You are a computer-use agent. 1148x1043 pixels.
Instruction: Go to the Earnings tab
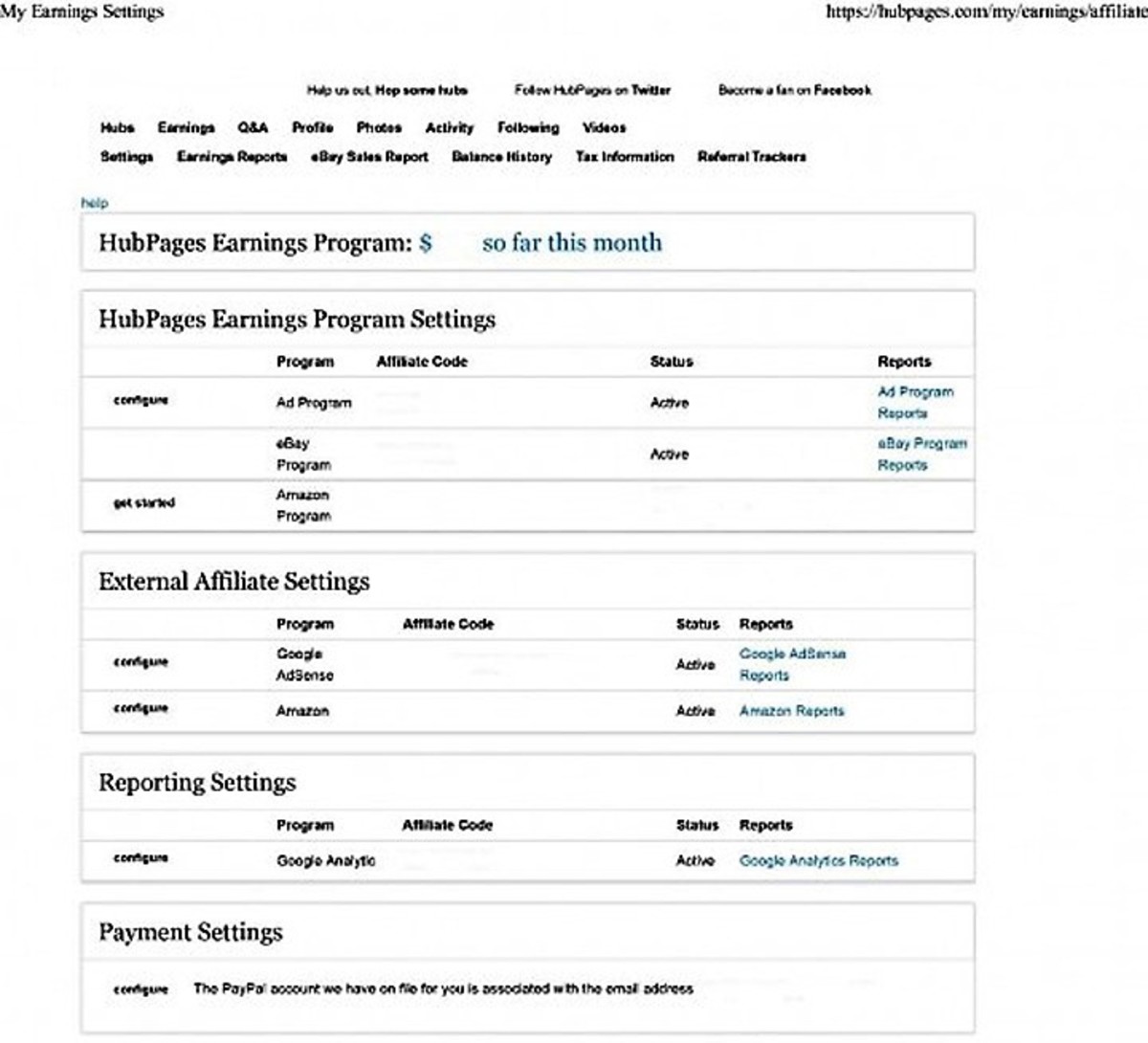click(x=186, y=127)
